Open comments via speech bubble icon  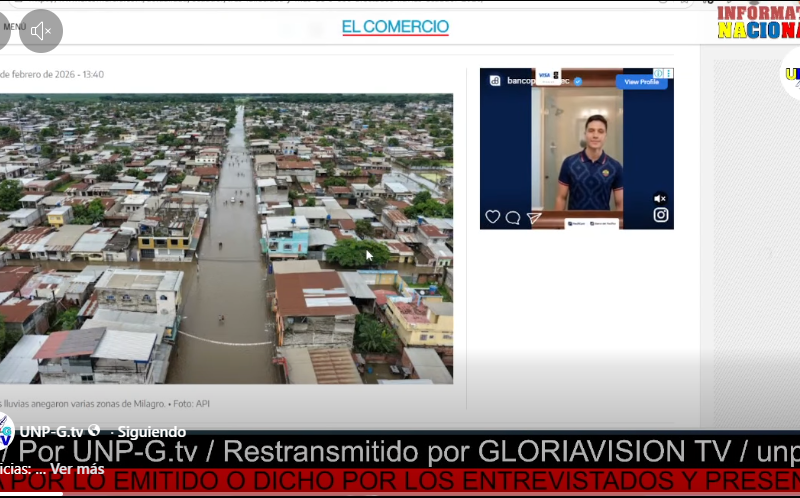coord(513,217)
